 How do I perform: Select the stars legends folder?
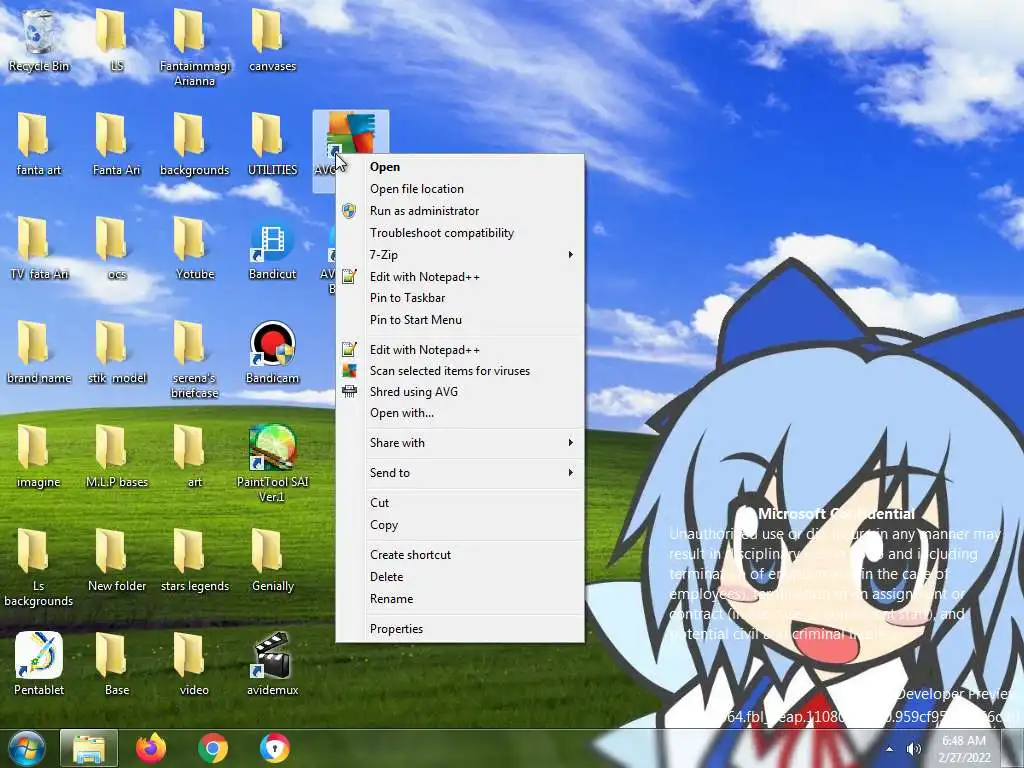pos(195,560)
